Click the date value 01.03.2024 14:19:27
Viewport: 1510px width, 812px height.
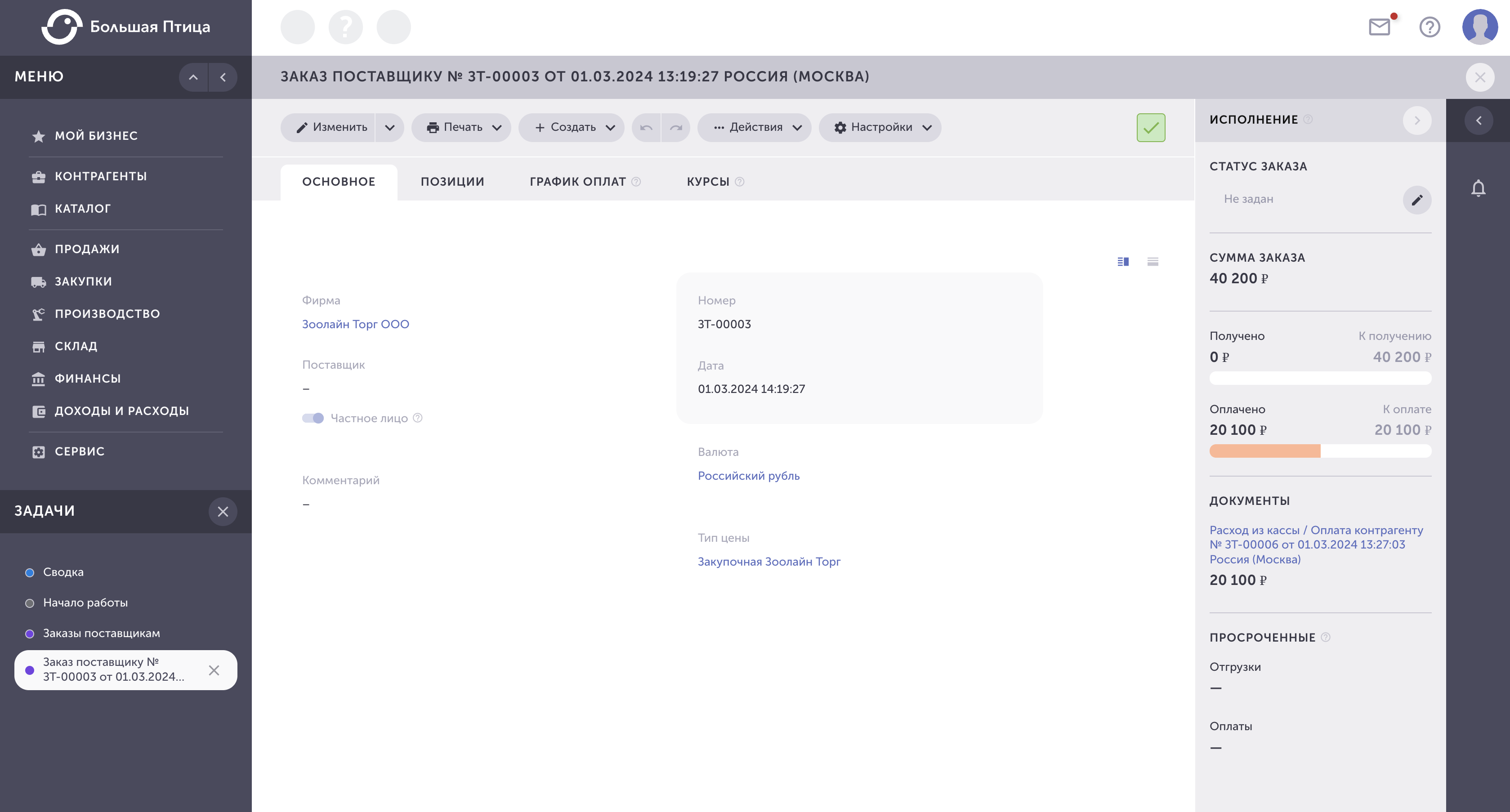click(751, 389)
